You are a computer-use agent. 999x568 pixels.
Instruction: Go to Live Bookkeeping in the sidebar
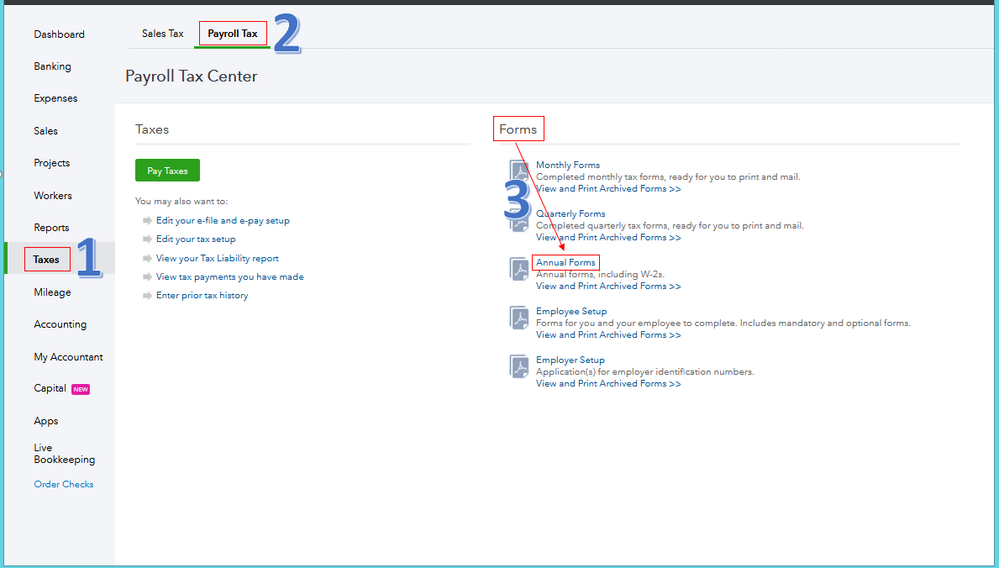click(x=64, y=453)
